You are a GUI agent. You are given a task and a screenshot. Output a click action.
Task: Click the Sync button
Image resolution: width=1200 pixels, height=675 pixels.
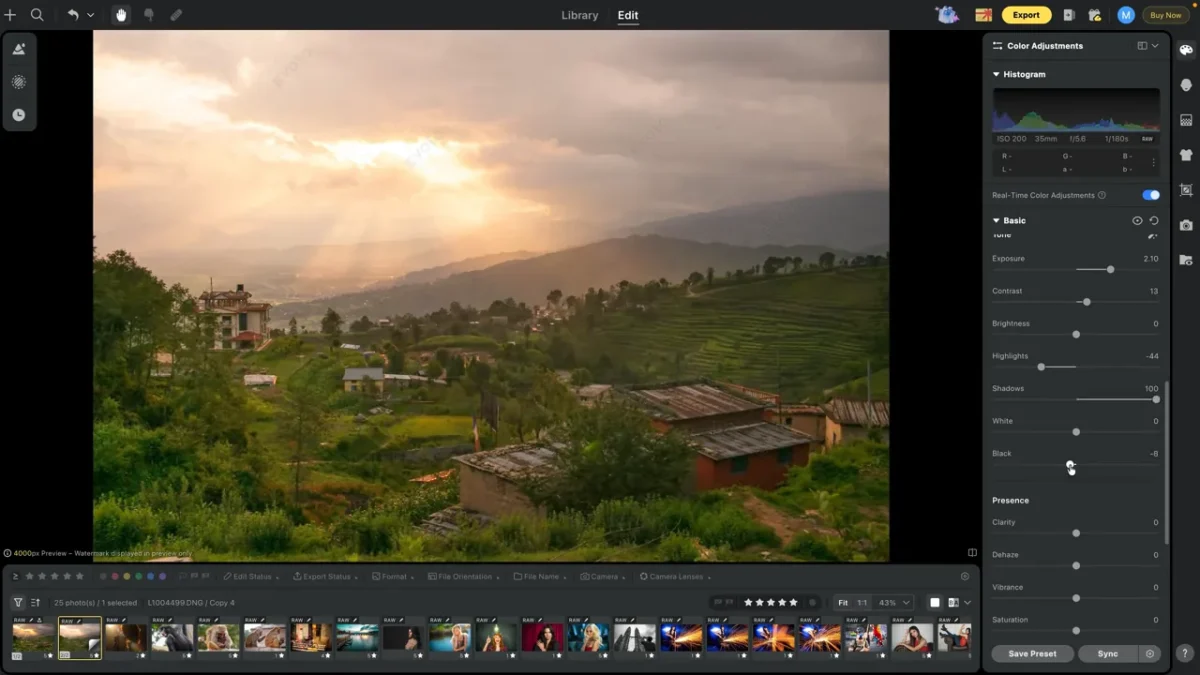(1108, 653)
